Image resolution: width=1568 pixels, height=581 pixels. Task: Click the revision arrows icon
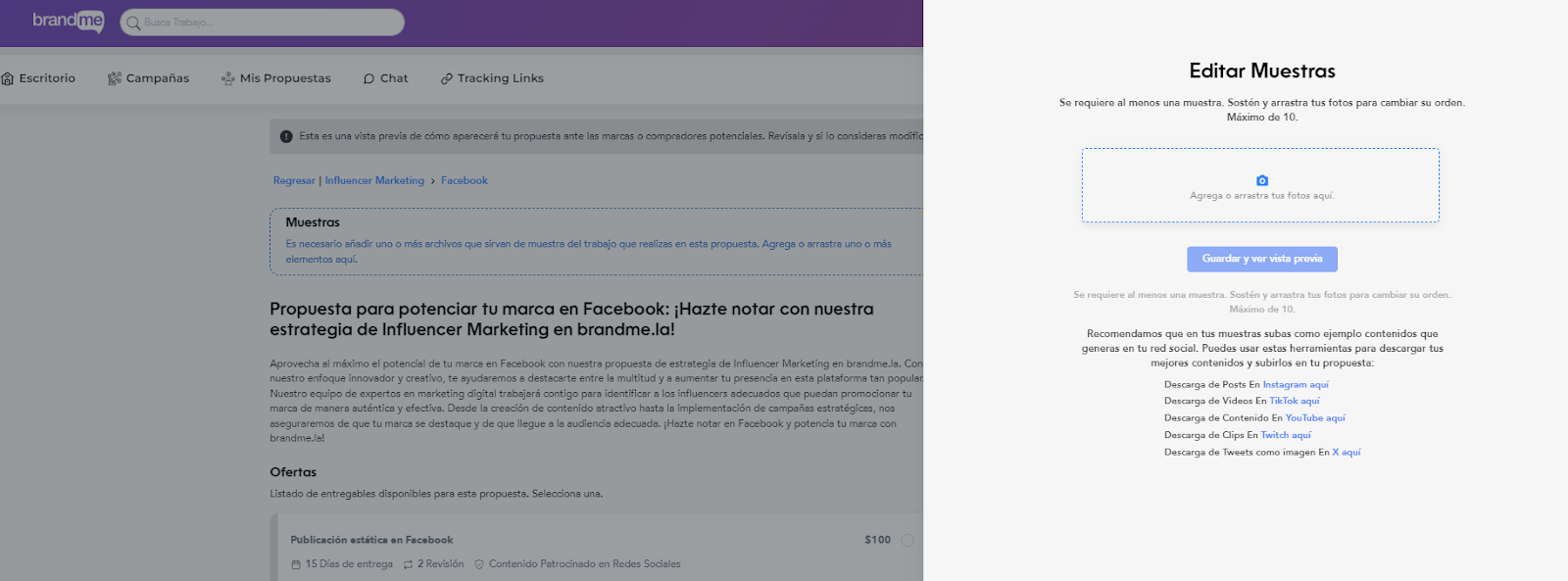tap(408, 564)
